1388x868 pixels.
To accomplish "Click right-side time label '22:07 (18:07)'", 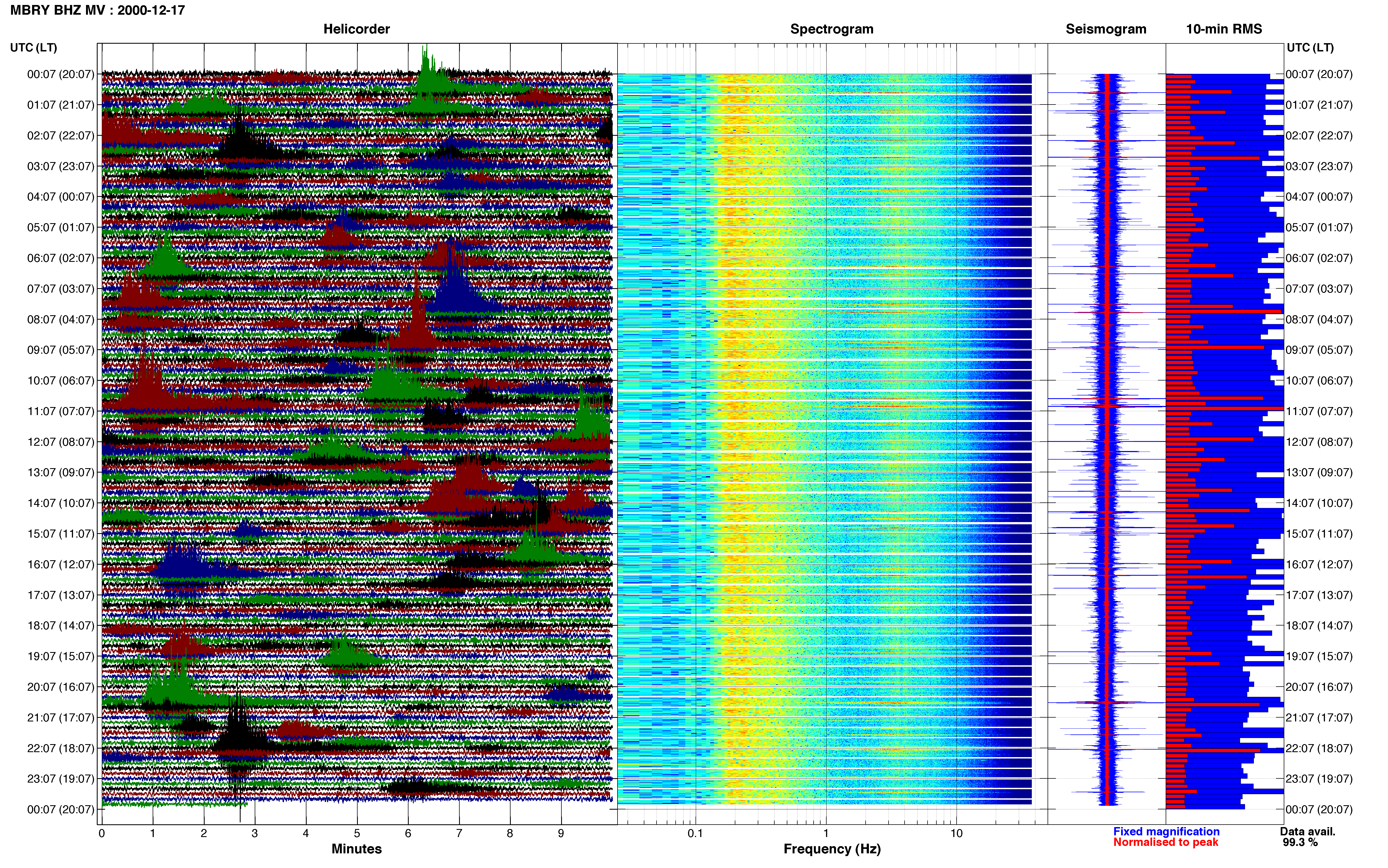I will click(1319, 749).
